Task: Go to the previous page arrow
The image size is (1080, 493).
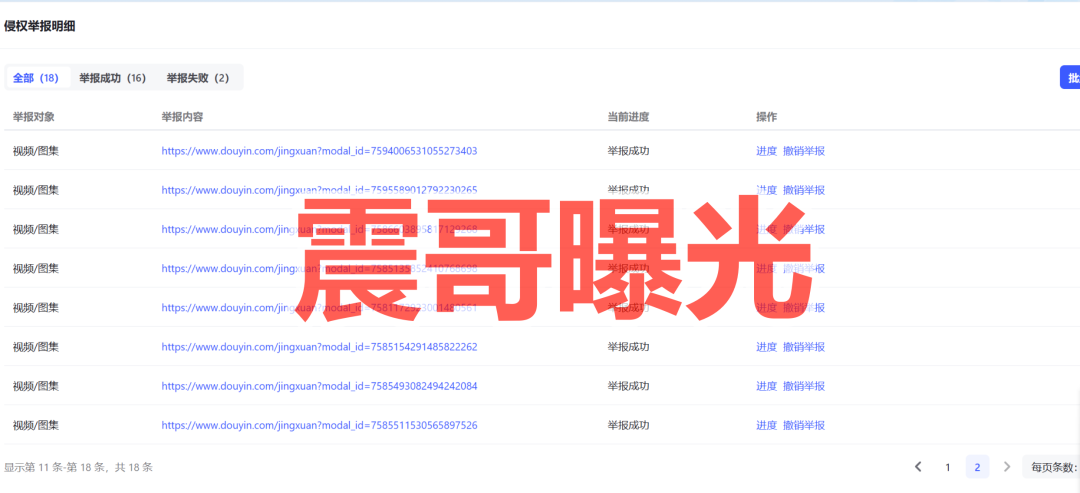Action: 918,467
